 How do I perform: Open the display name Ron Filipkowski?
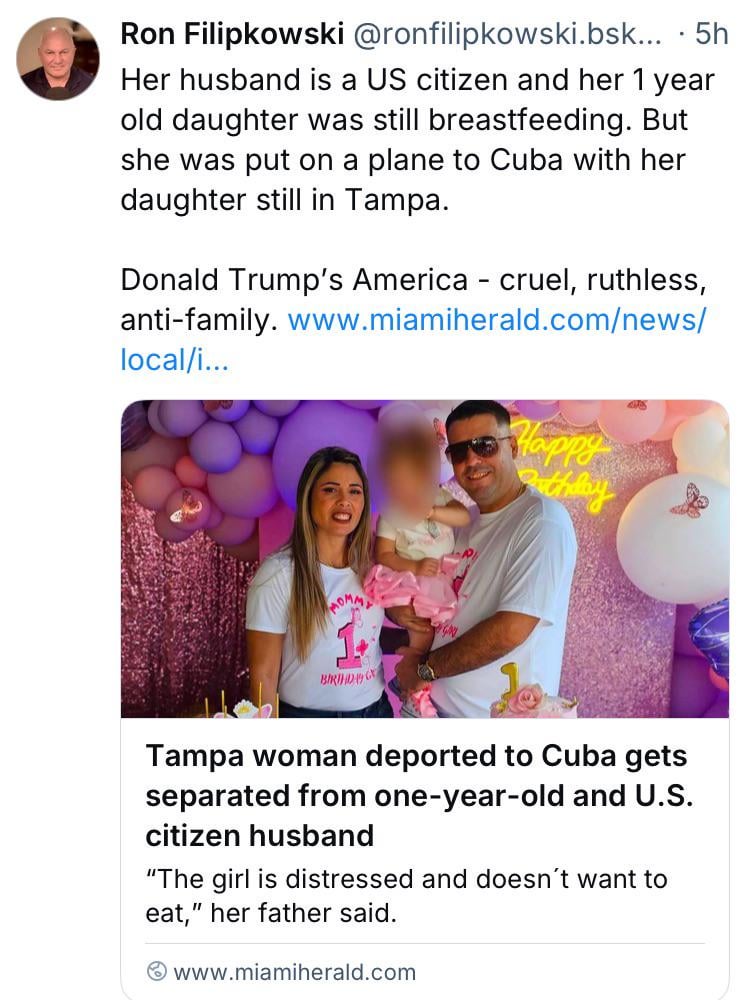pos(232,34)
